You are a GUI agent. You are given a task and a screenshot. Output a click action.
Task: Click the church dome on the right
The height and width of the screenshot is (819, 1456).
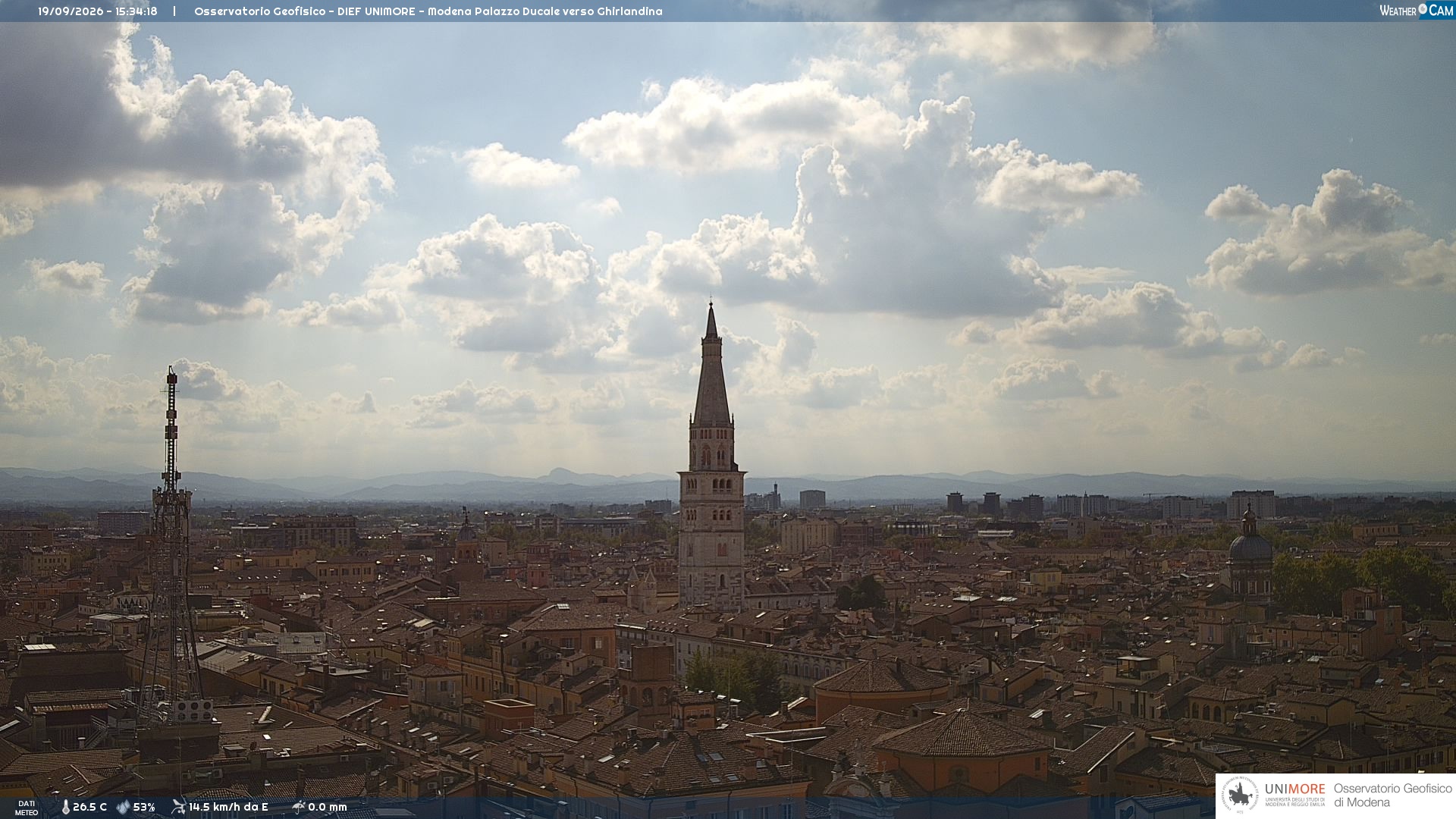[1249, 548]
